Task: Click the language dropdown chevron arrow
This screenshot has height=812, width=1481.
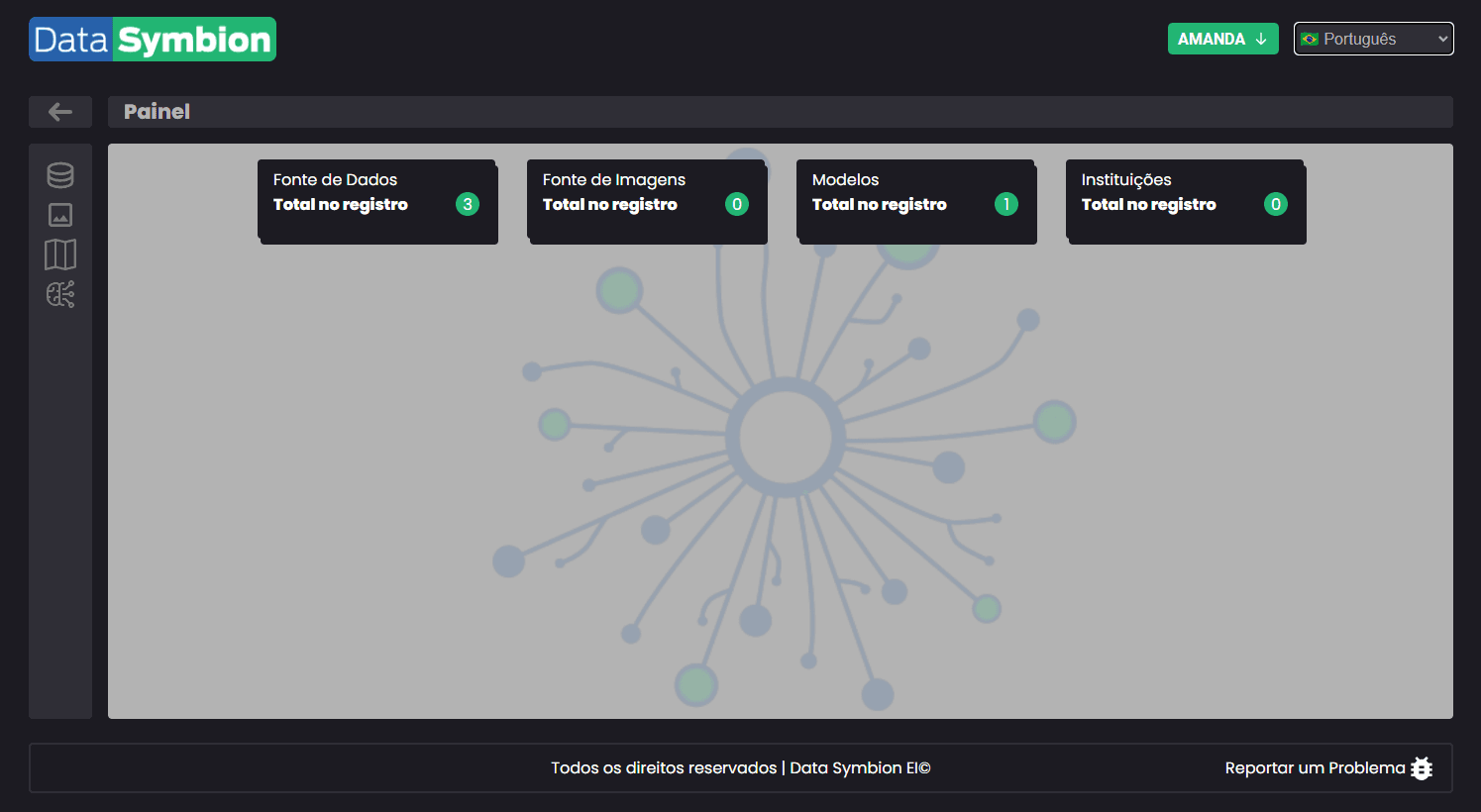Action: tap(1442, 40)
